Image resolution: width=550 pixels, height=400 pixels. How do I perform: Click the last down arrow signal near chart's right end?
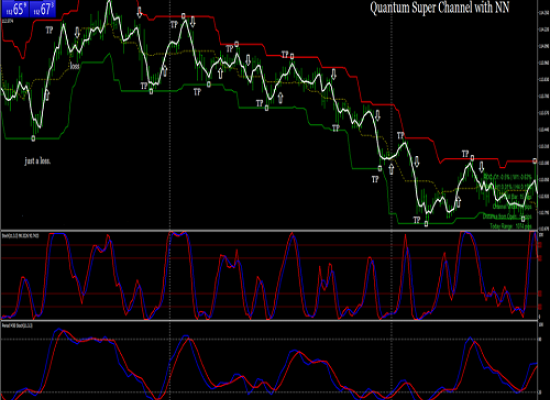click(x=481, y=167)
